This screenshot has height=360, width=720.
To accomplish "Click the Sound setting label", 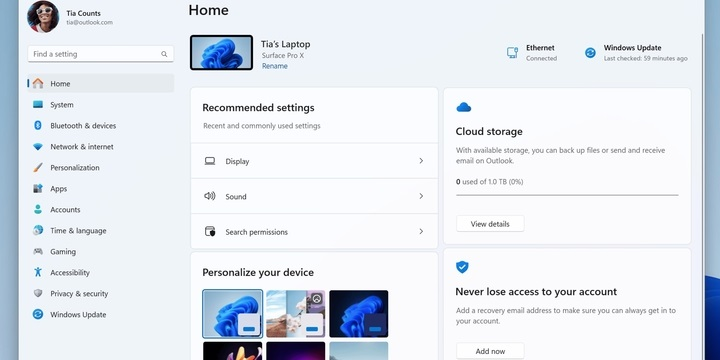I will pos(236,197).
